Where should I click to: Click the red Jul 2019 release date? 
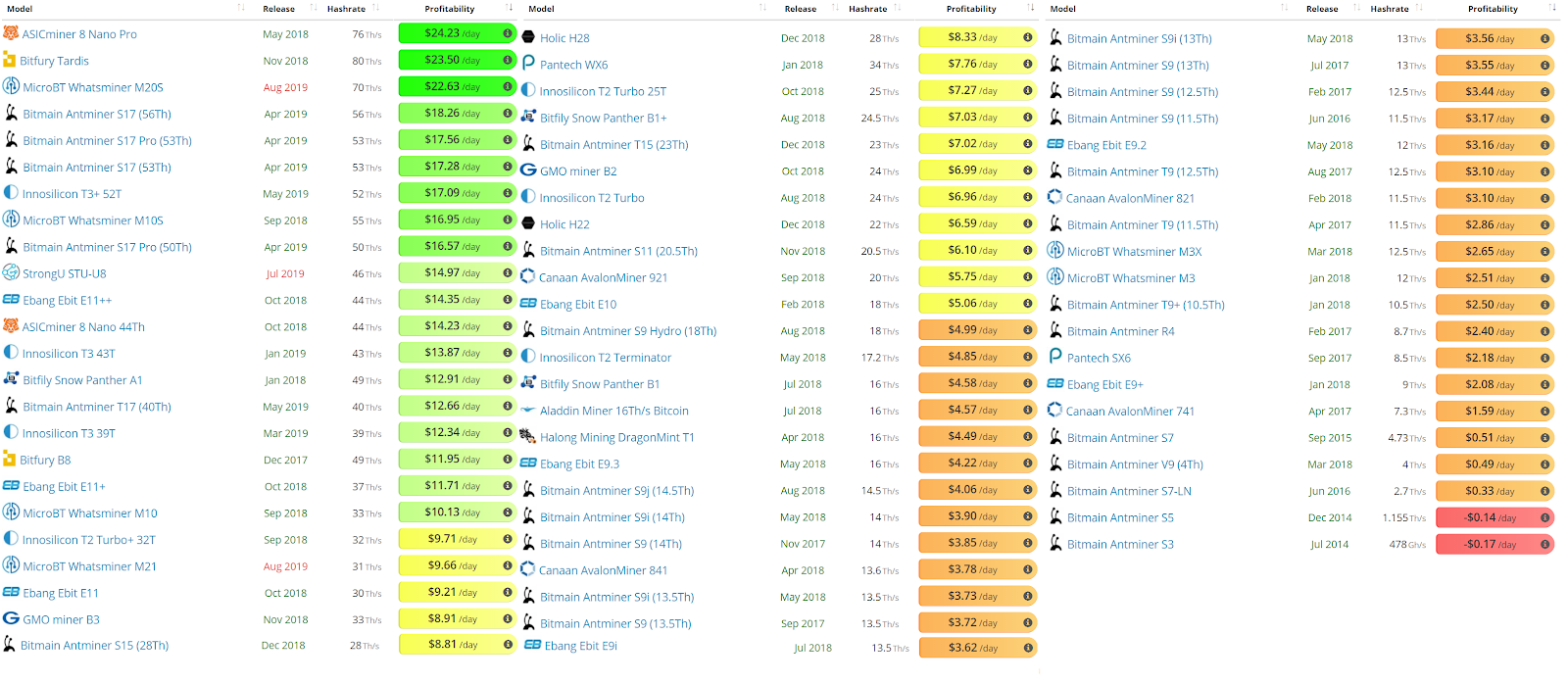285,273
